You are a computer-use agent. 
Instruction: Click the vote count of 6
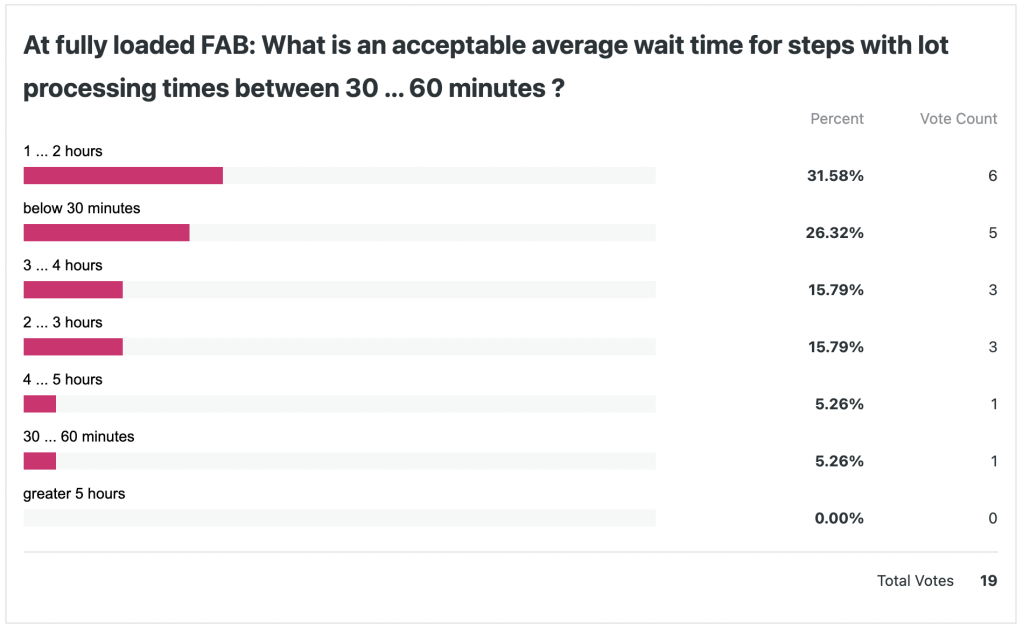pos(992,176)
